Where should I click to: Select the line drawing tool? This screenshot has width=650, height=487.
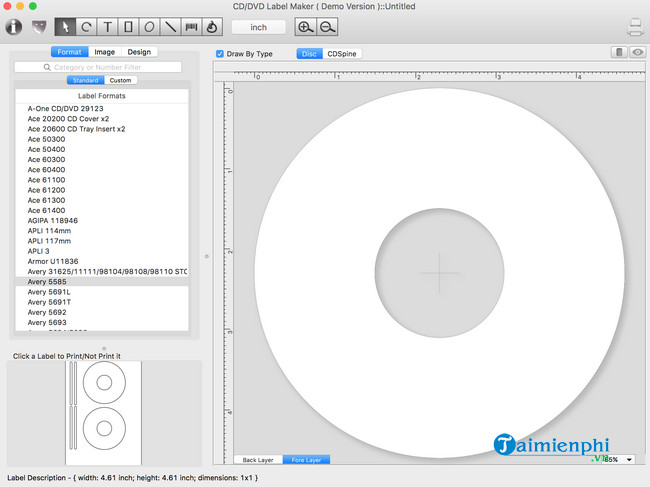171,27
